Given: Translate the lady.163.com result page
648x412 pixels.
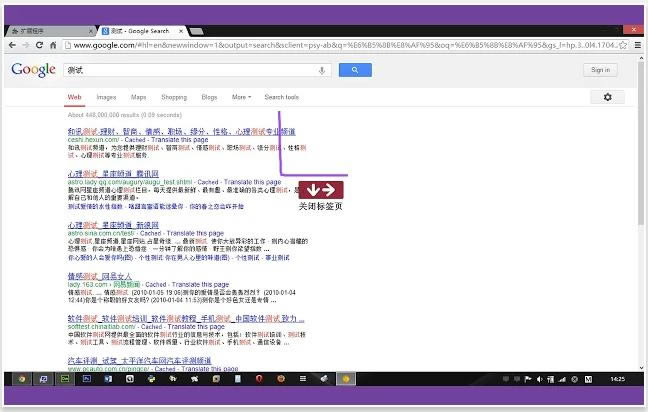Looking at the screenshot, I should tap(200, 284).
